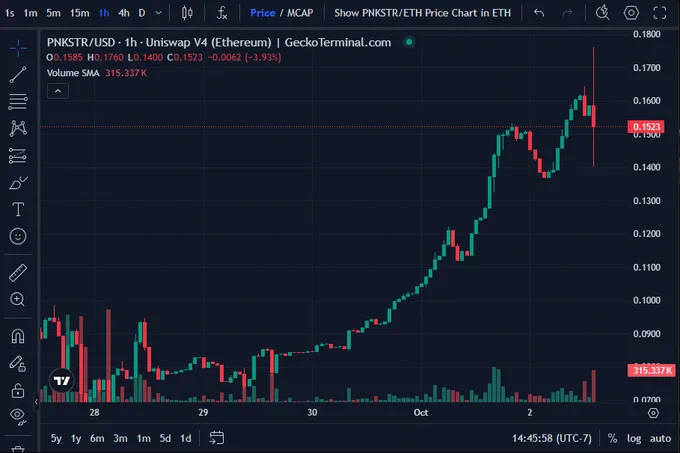Viewport: 680px width, 453px height.
Task: Click the 0.1523 current price label
Action: click(646, 127)
